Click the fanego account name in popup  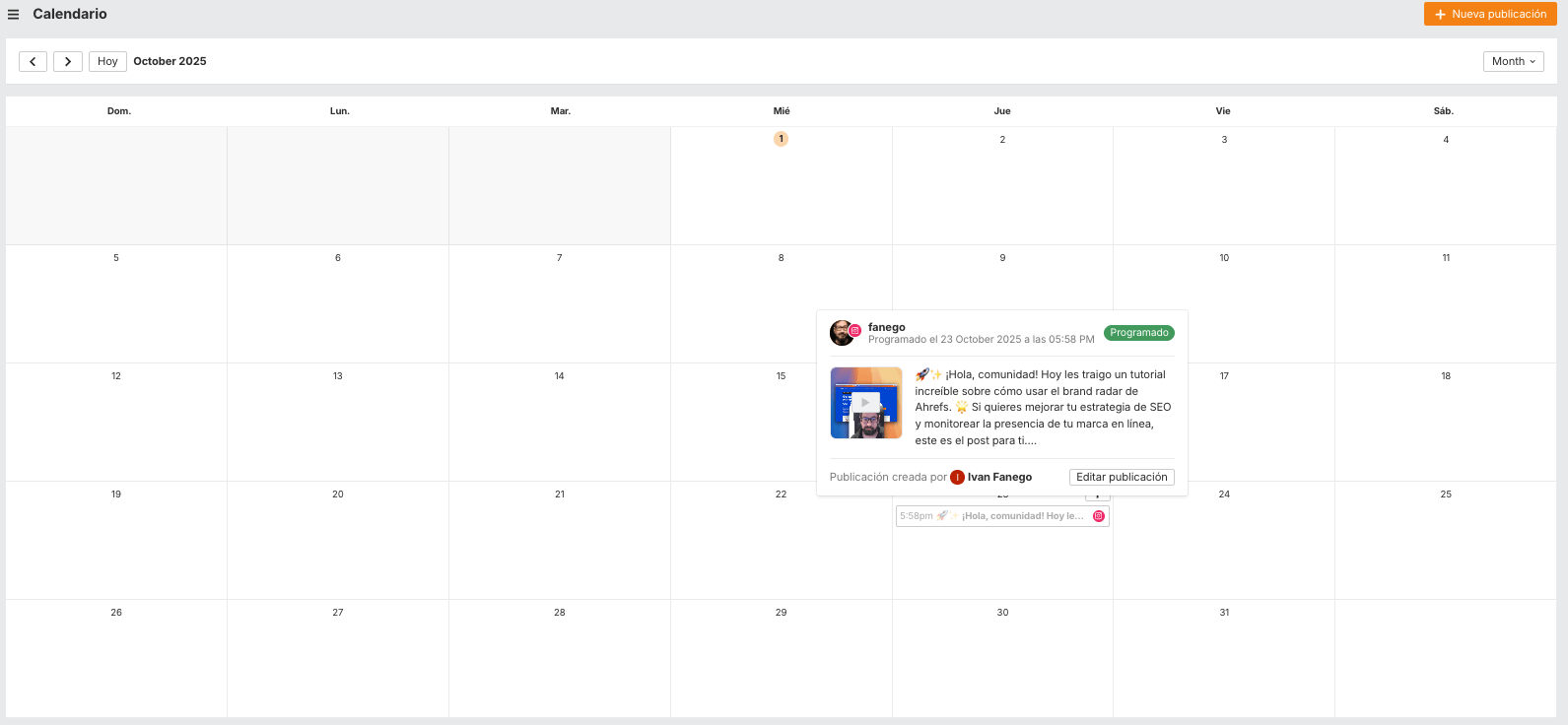(x=886, y=327)
